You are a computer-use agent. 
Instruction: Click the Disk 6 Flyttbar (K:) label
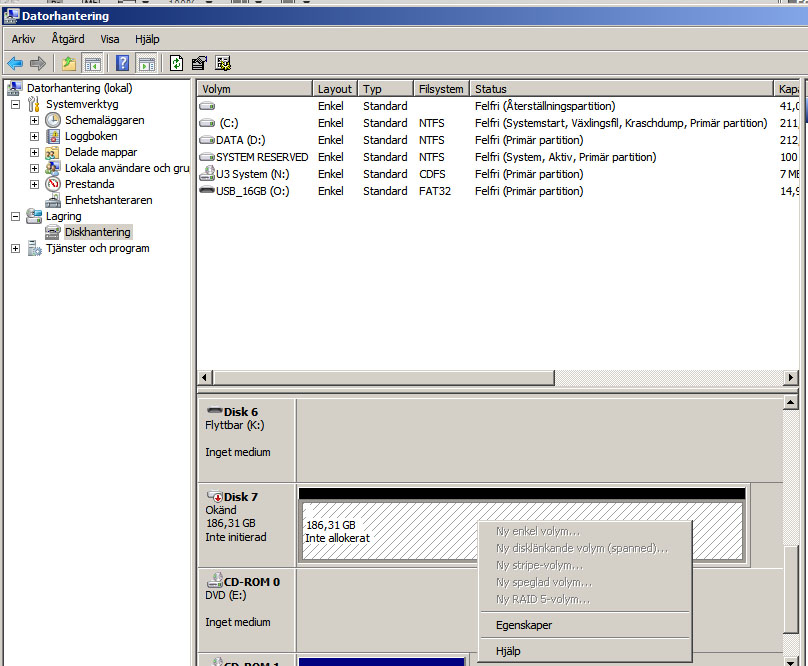[234, 425]
